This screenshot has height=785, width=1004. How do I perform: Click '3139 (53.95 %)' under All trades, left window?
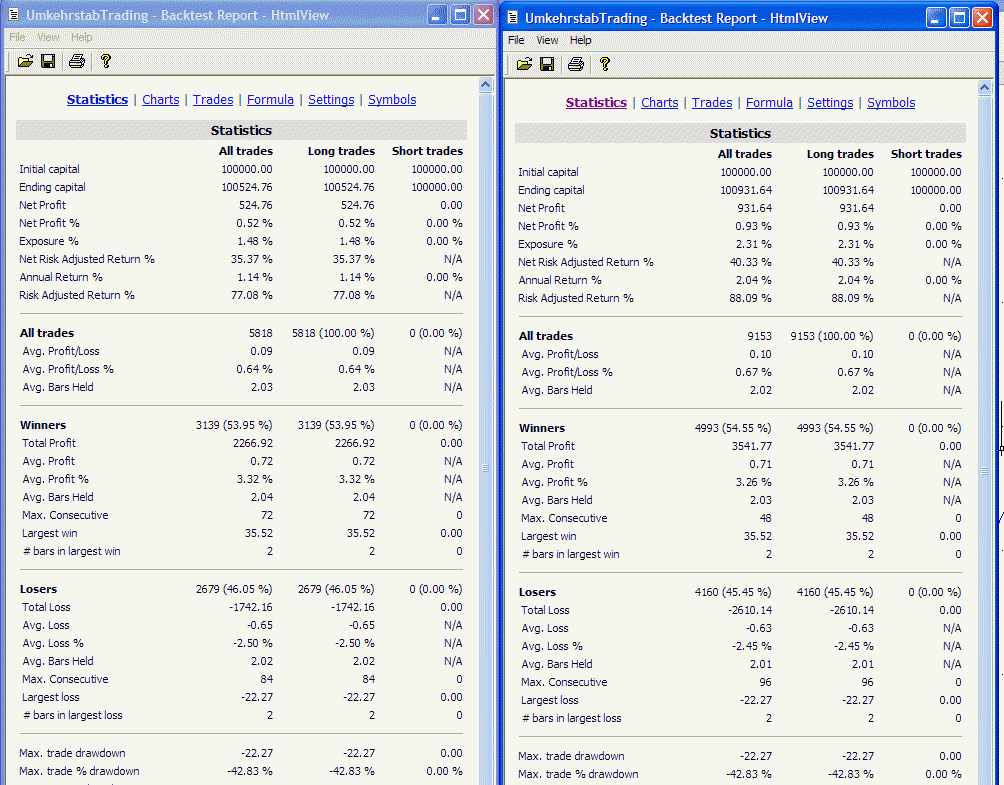click(x=234, y=425)
